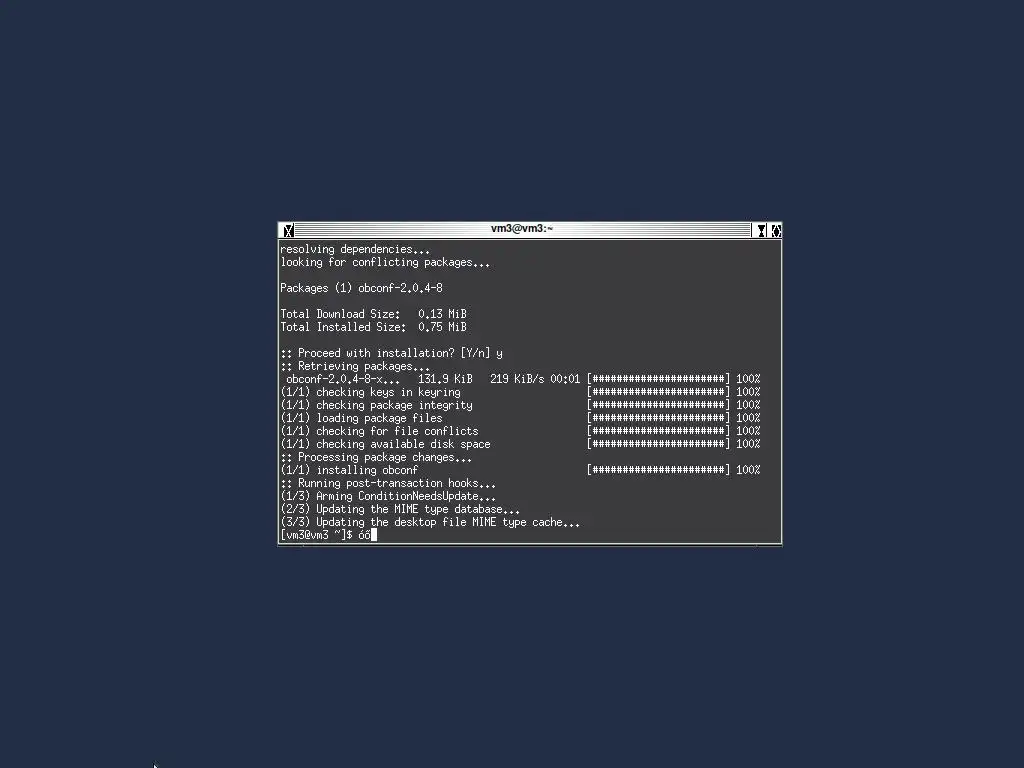The height and width of the screenshot is (768, 1024).
Task: Click the vm3@vm3:~ window title text
Action: click(x=522, y=229)
